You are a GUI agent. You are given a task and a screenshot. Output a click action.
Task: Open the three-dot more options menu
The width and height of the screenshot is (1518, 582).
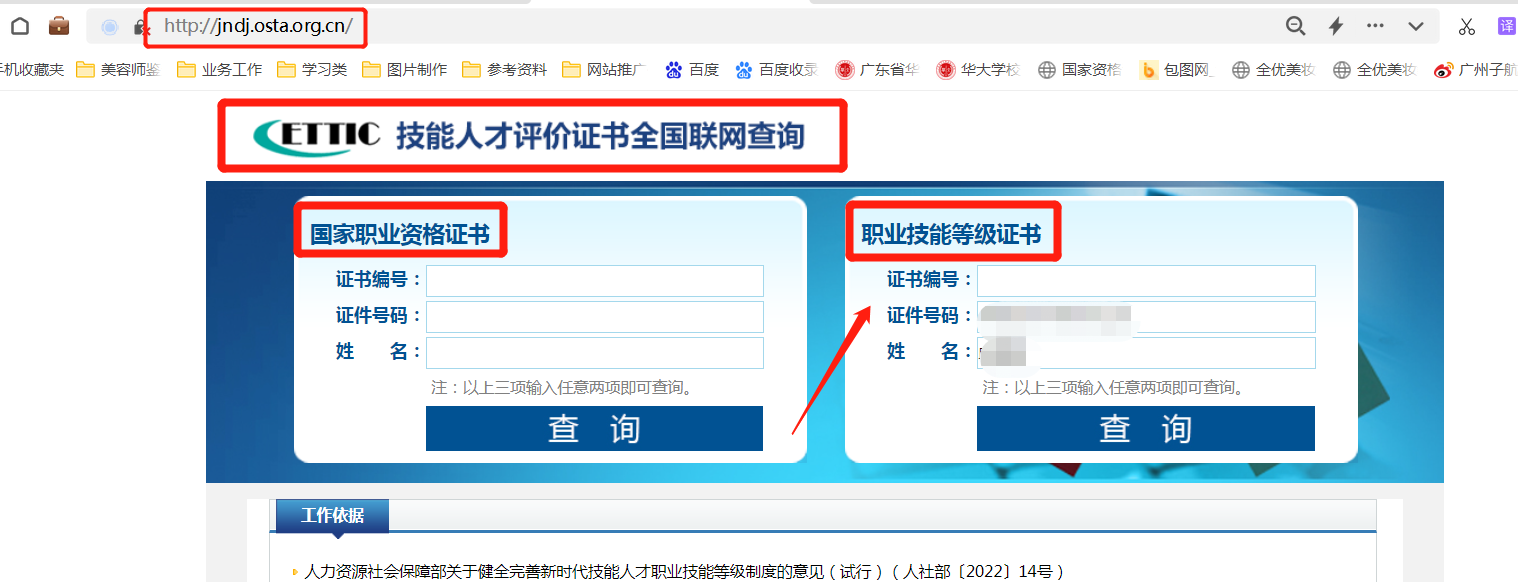[1375, 26]
